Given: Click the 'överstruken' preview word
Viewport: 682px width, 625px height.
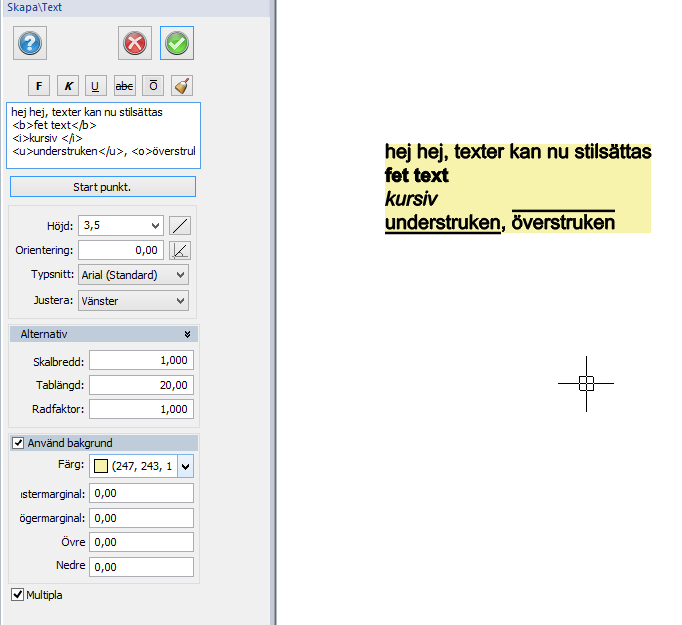Looking at the screenshot, I should (x=563, y=221).
